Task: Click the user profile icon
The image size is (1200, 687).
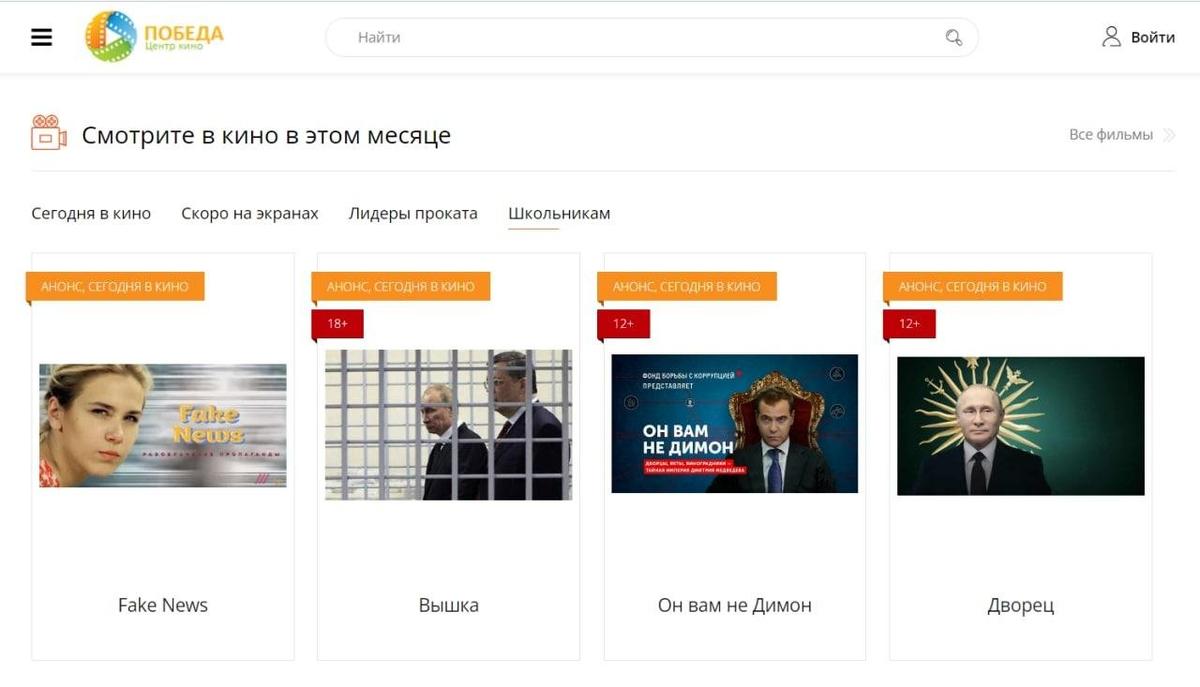Action: (x=1111, y=37)
